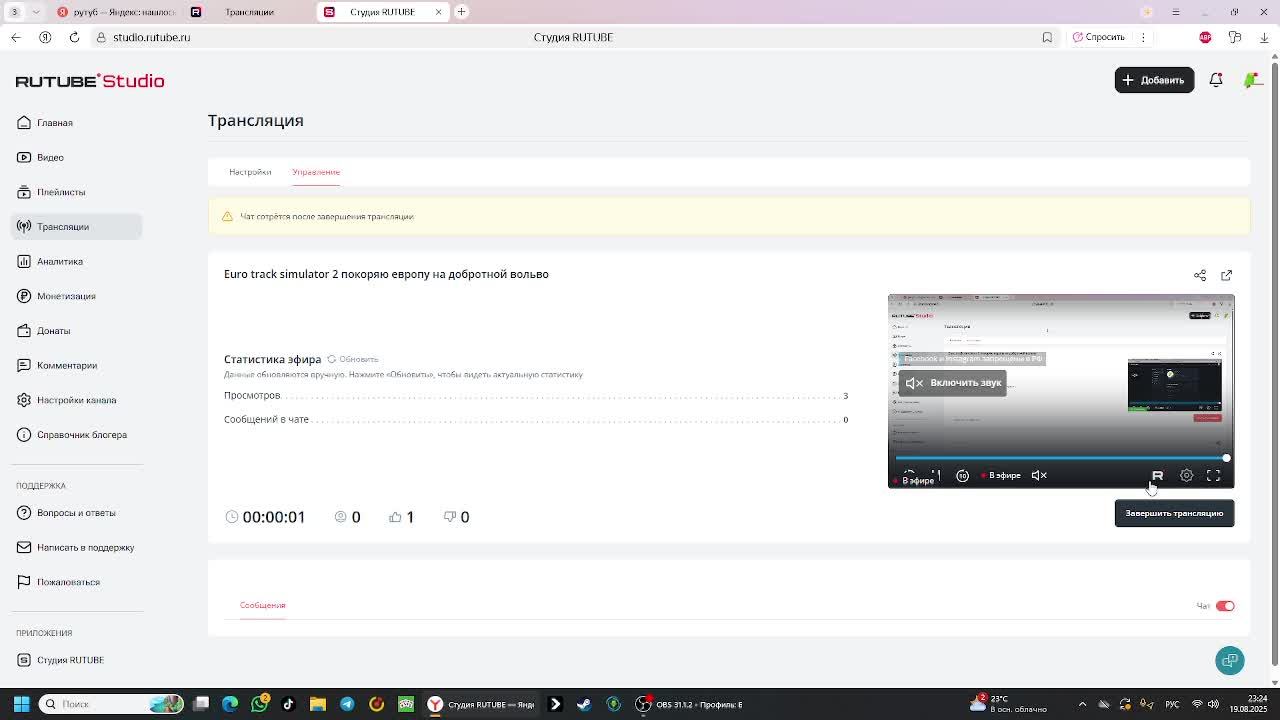1280x720 pixels.
Task: Open WhatsApp from the taskbar
Action: click(x=260, y=704)
